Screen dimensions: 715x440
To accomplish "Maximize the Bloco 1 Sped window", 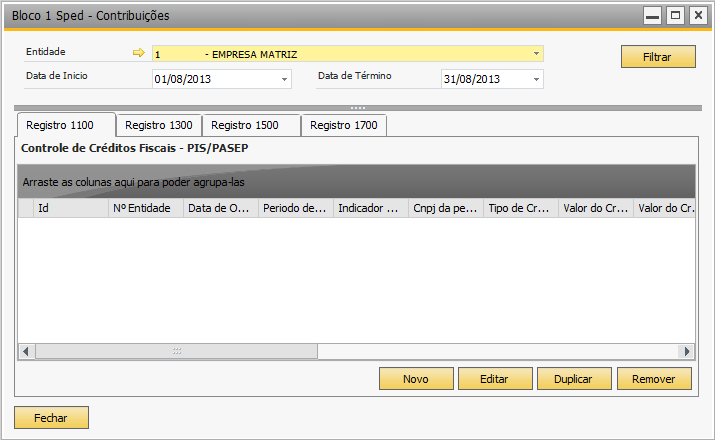I will click(x=675, y=16).
